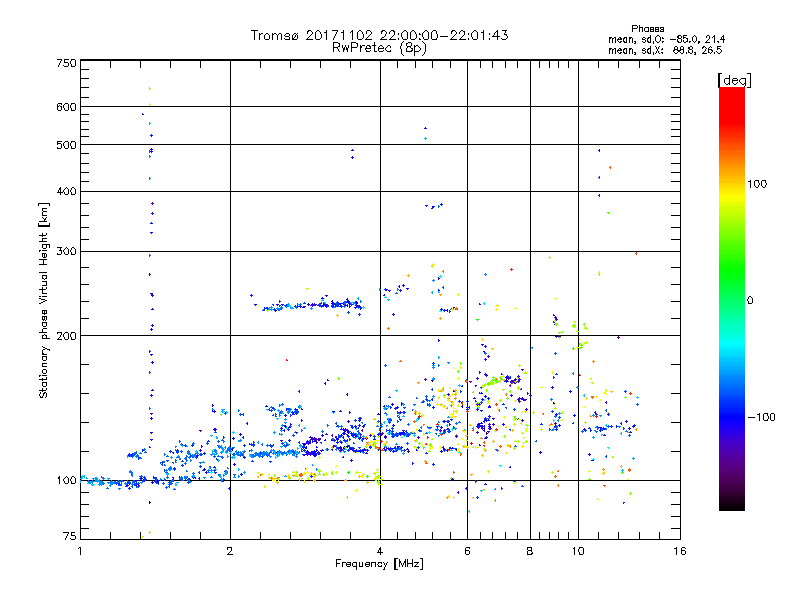Screen dimensions: 800x600
Task: Click the 'mean, sd,O: -85.0, 21.4' text
Action: (x=666, y=39)
